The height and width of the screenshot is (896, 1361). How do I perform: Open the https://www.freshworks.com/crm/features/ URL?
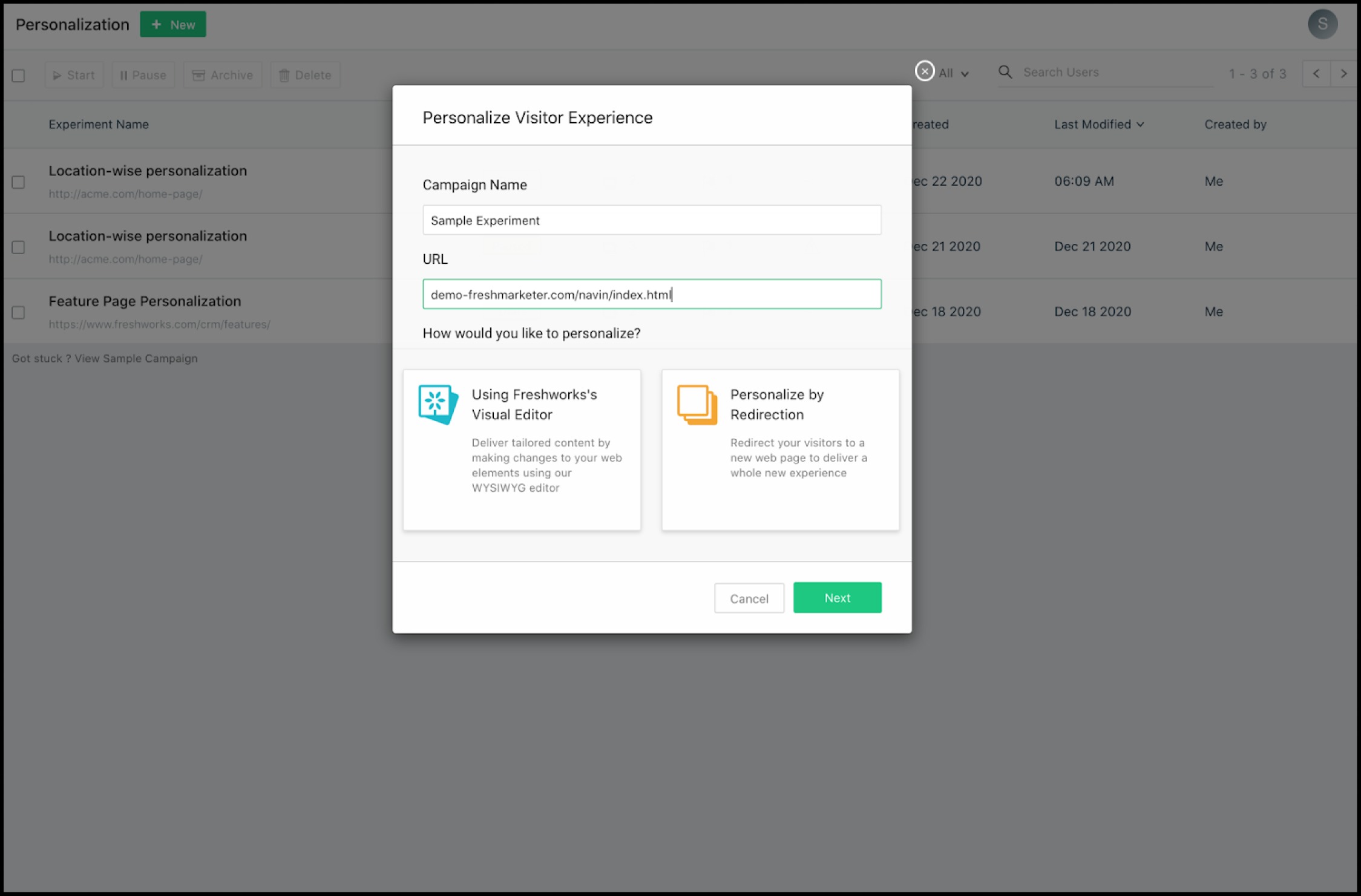point(159,324)
